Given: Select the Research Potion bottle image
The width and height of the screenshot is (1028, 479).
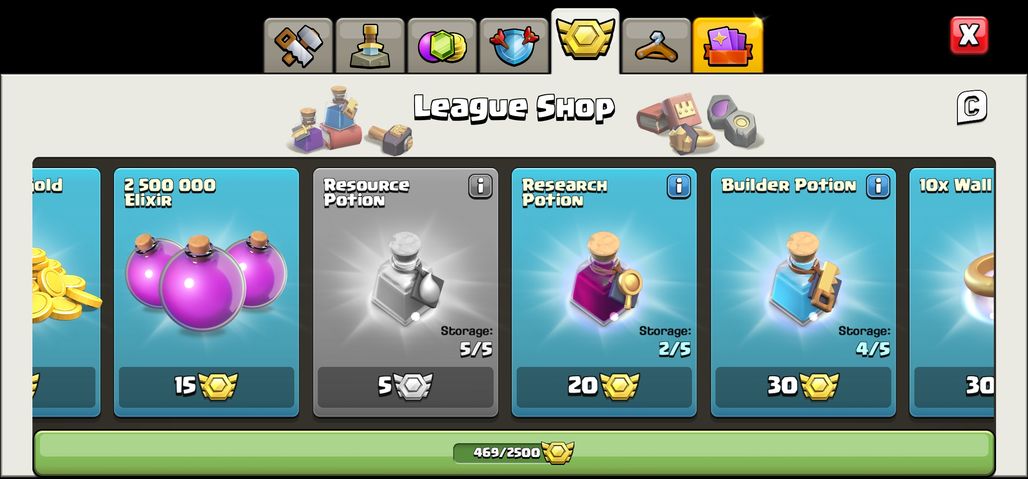Looking at the screenshot, I should (604, 278).
